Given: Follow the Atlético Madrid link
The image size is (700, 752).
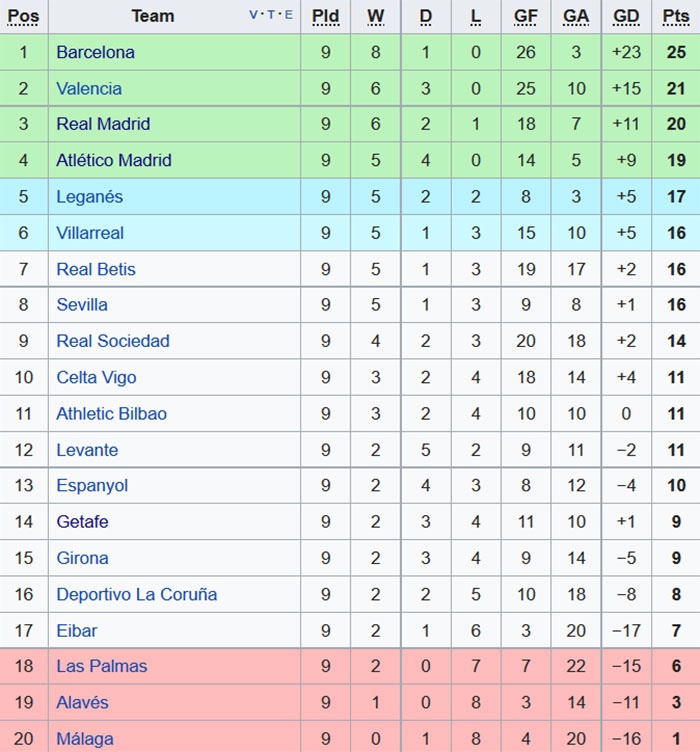Looking at the screenshot, I should [114, 160].
